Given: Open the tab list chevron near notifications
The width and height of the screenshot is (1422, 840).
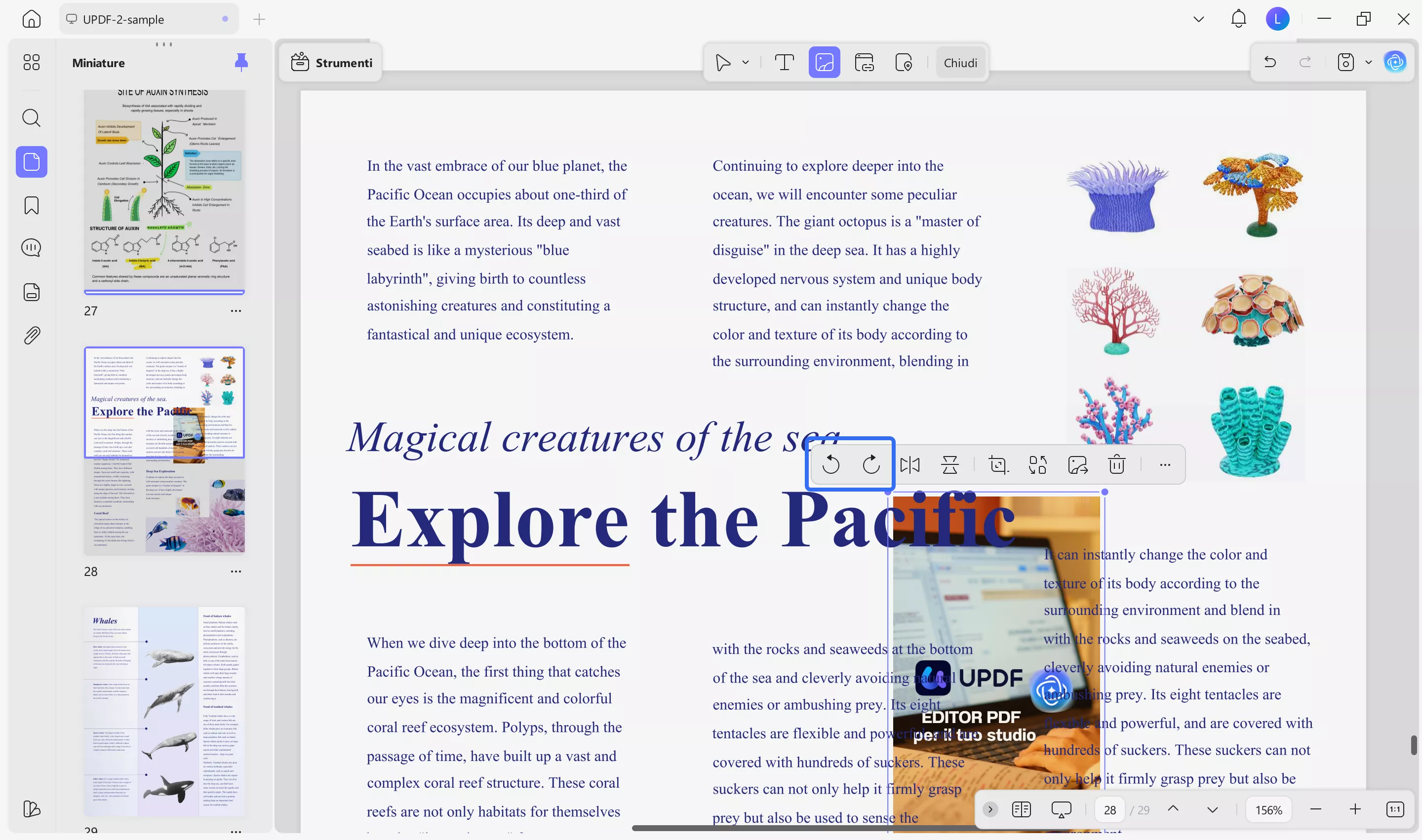Looking at the screenshot, I should coord(1198,19).
